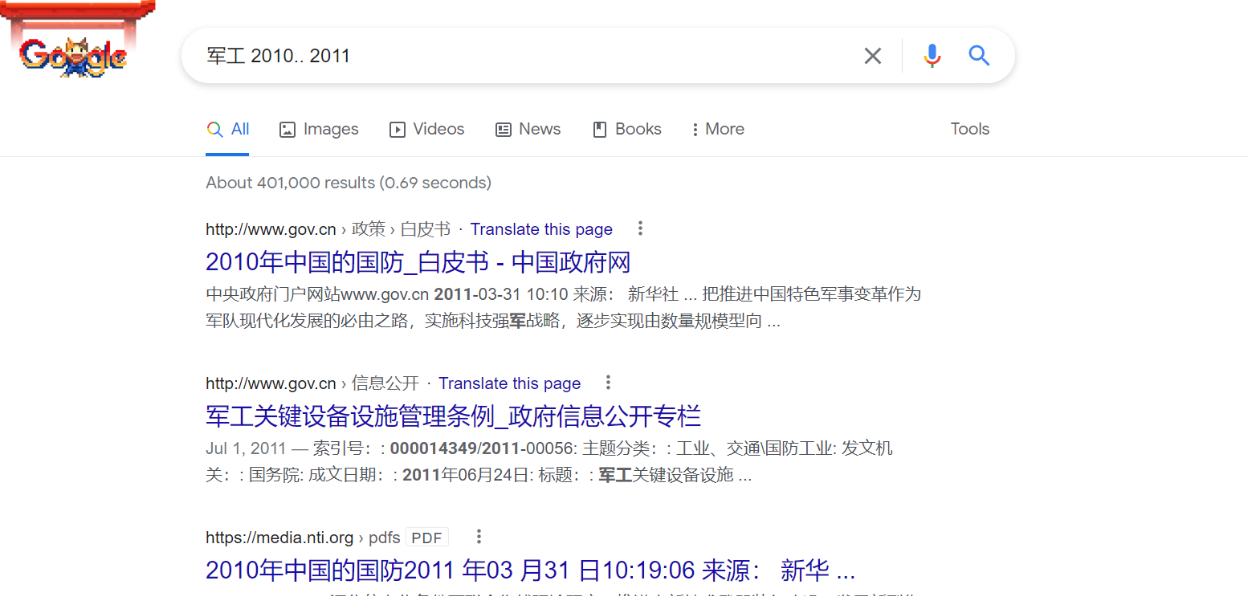Open the Tools filter options

[x=969, y=129]
